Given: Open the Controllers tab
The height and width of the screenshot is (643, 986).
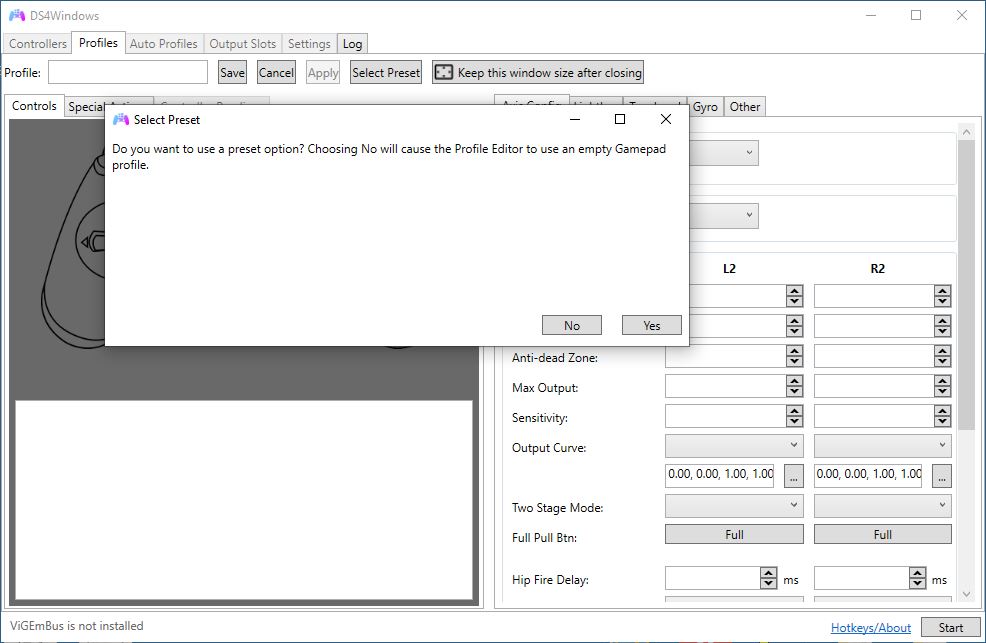Looking at the screenshot, I should click(38, 43).
